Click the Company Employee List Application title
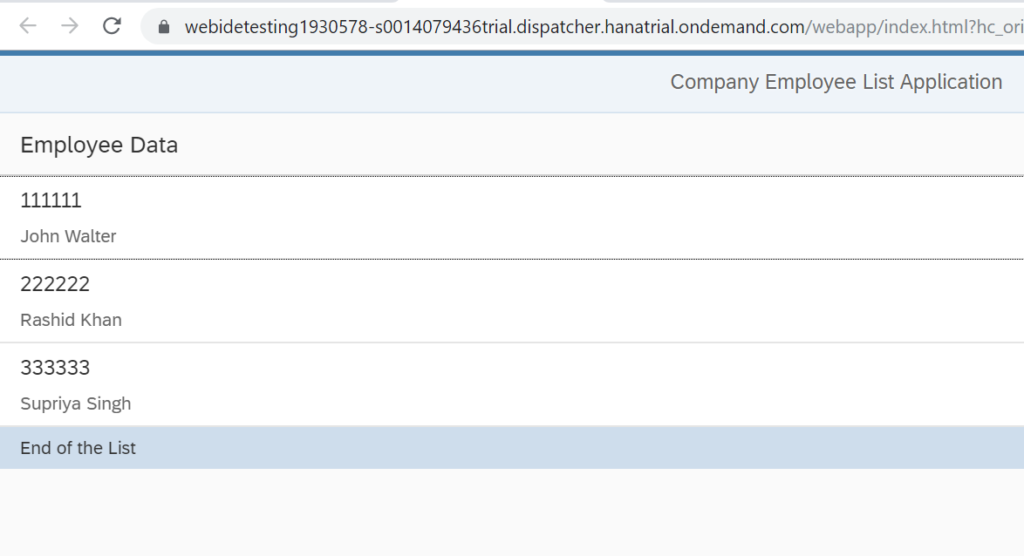Viewport: 1024px width, 556px height. click(836, 82)
